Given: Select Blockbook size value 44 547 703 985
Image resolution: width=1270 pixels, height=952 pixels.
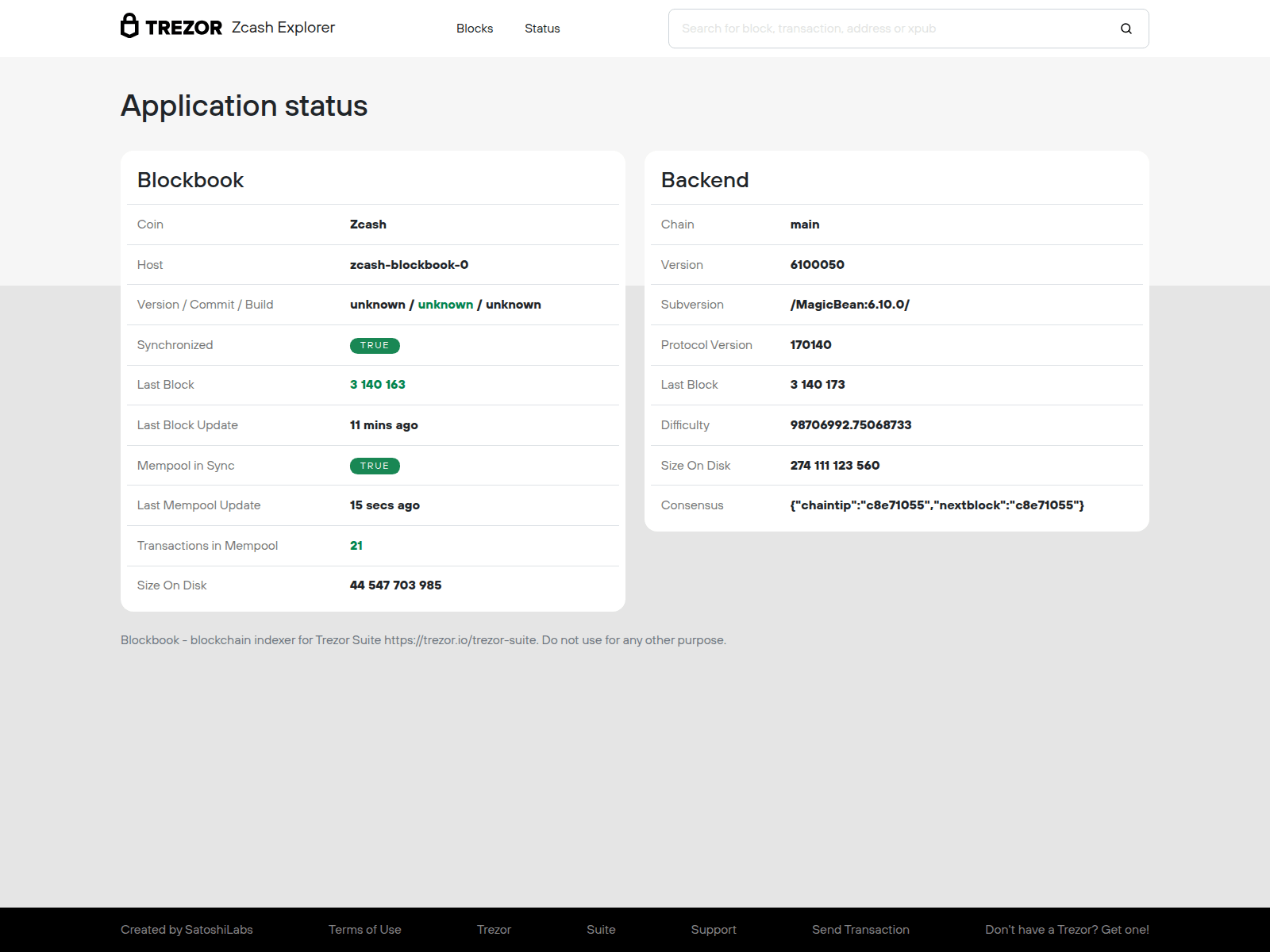Looking at the screenshot, I should (396, 585).
